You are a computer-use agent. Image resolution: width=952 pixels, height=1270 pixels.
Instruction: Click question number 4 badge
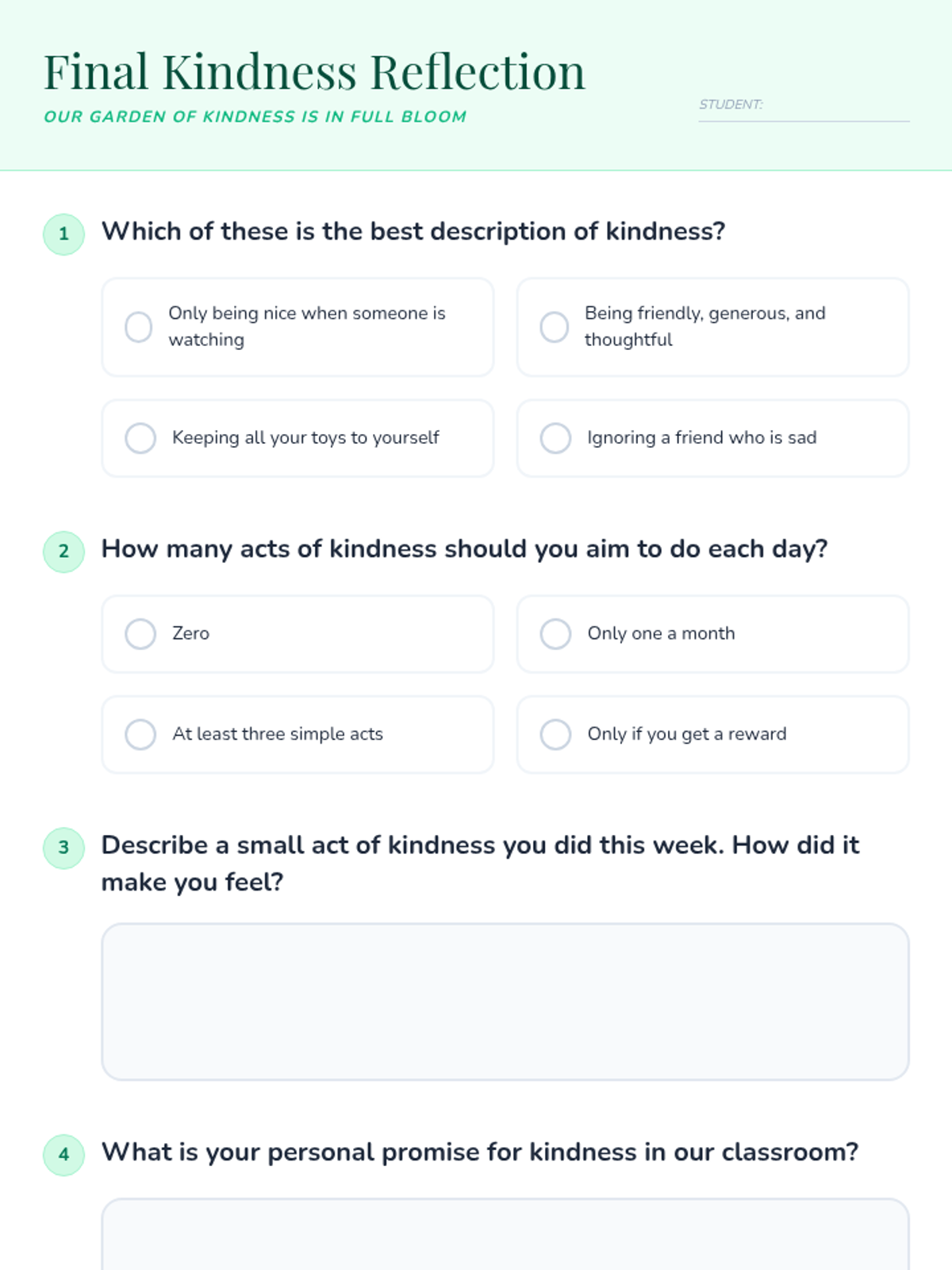(x=63, y=1154)
